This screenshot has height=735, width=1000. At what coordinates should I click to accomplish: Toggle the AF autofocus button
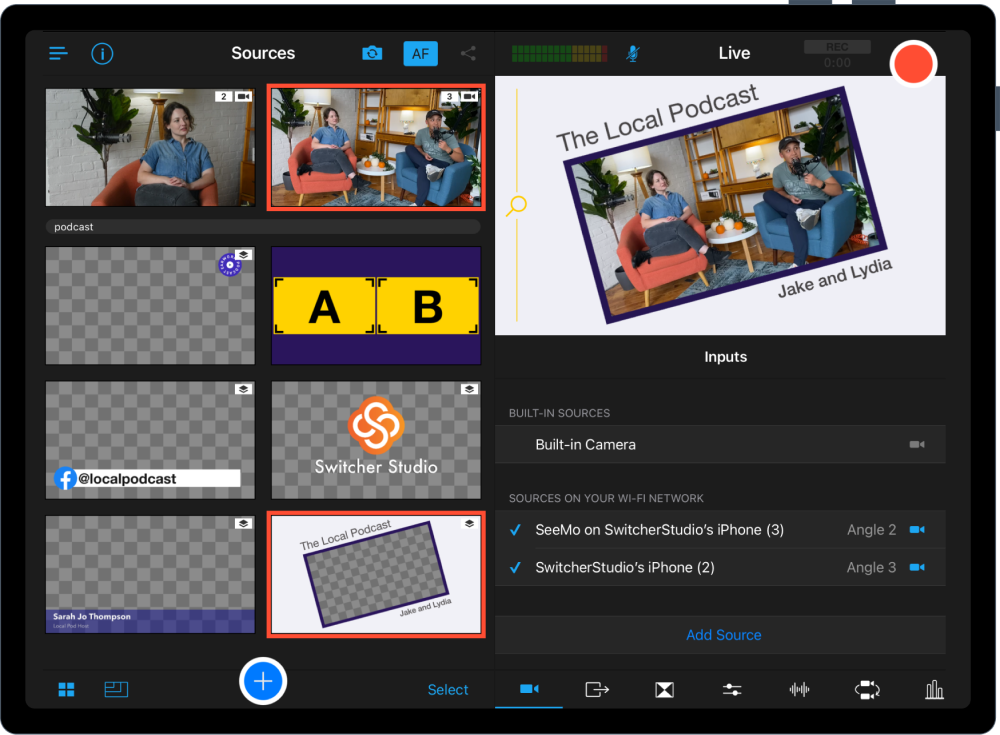420,53
